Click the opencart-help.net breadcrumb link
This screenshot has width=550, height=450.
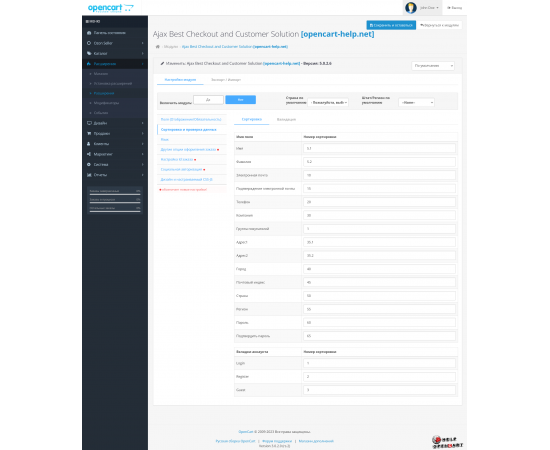pos(235,47)
